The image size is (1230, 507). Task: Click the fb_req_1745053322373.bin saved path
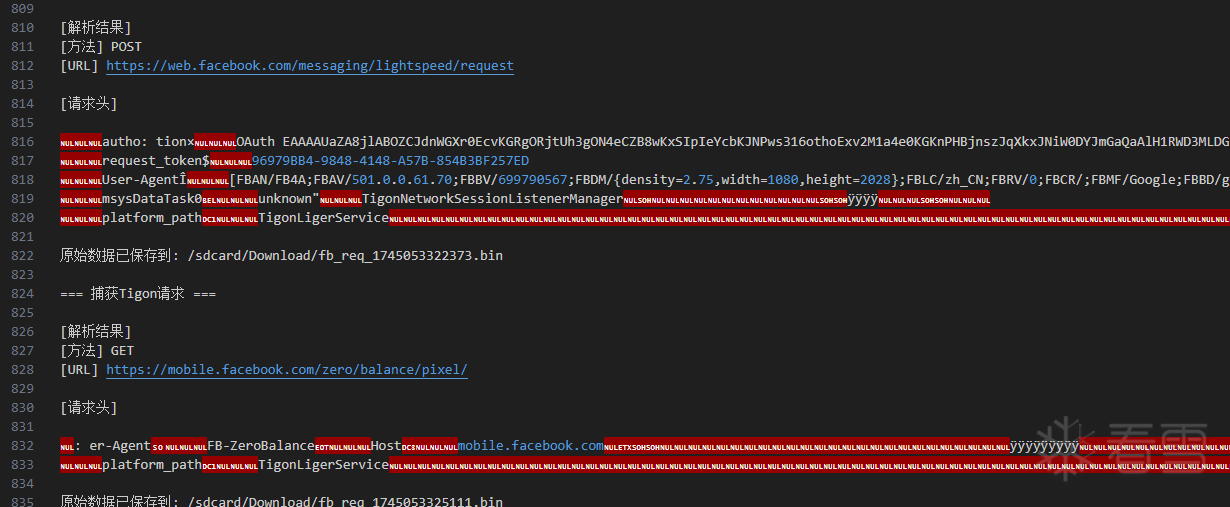[345, 256]
